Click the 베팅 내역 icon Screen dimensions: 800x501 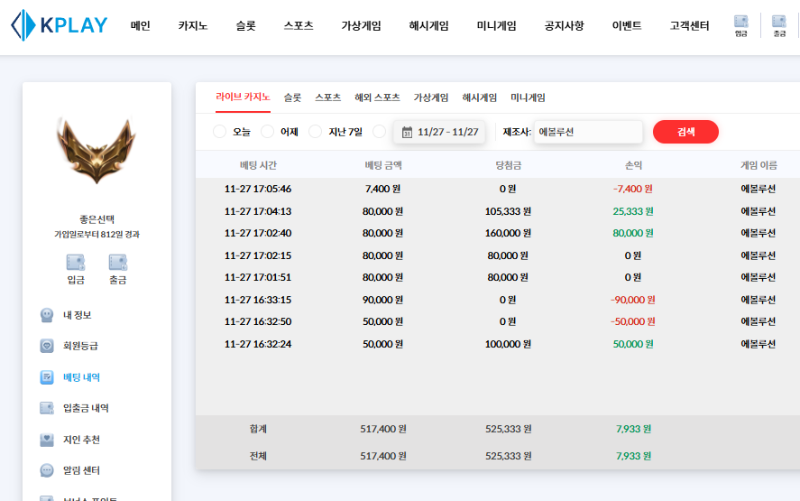point(46,377)
